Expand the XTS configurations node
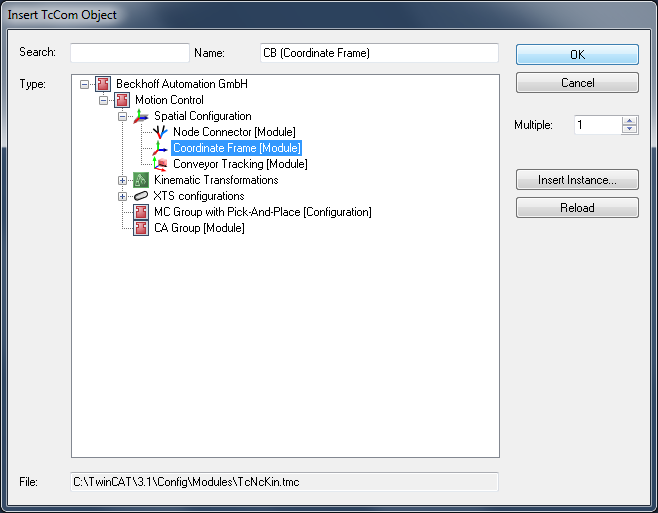 click(122, 196)
